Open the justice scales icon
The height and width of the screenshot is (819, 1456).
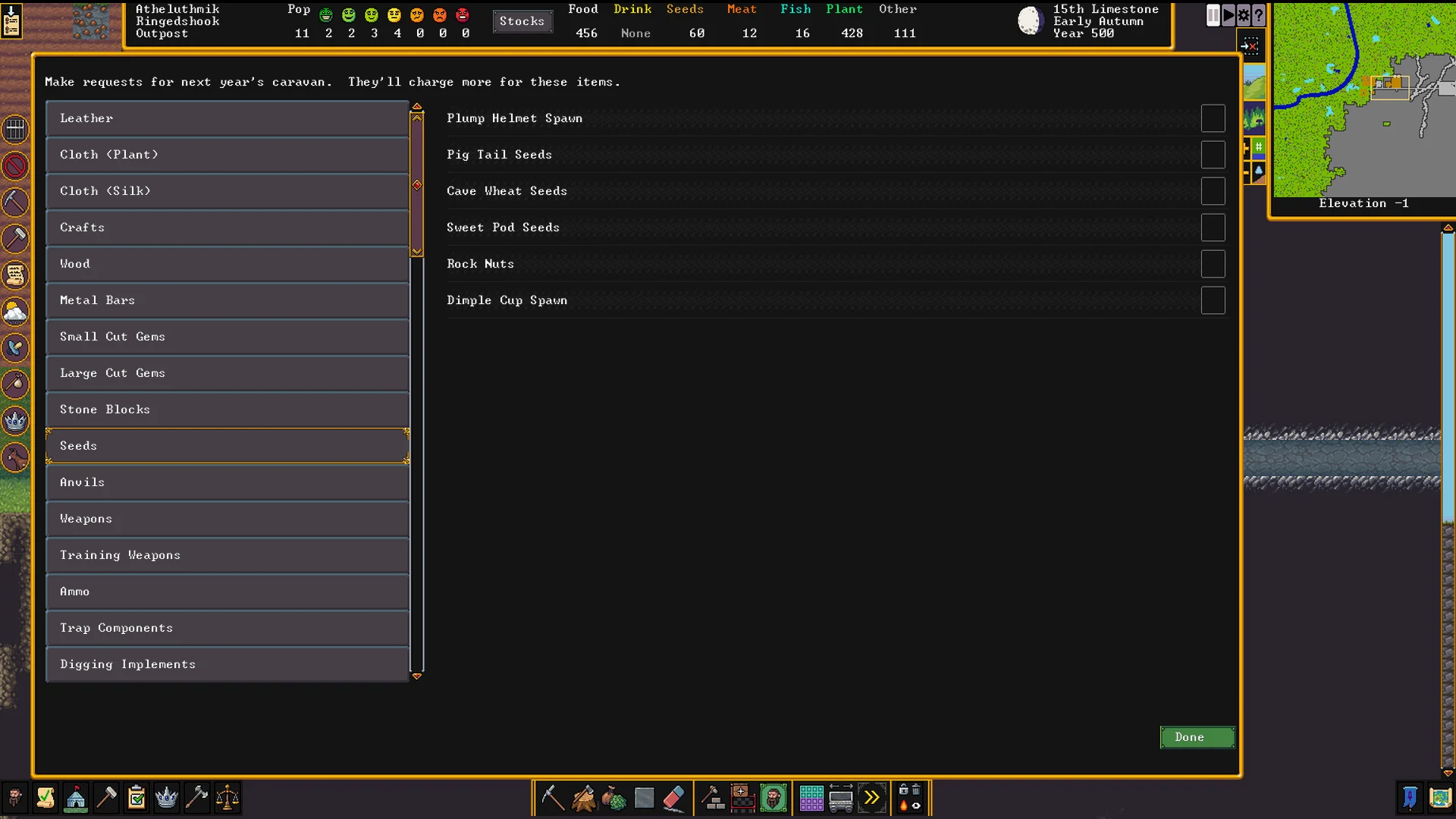[227, 798]
